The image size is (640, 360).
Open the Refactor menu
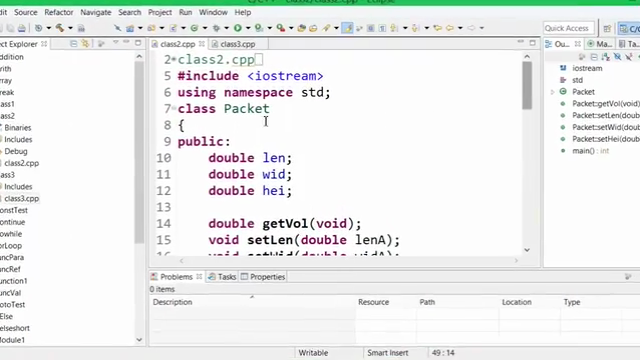pos(59,12)
